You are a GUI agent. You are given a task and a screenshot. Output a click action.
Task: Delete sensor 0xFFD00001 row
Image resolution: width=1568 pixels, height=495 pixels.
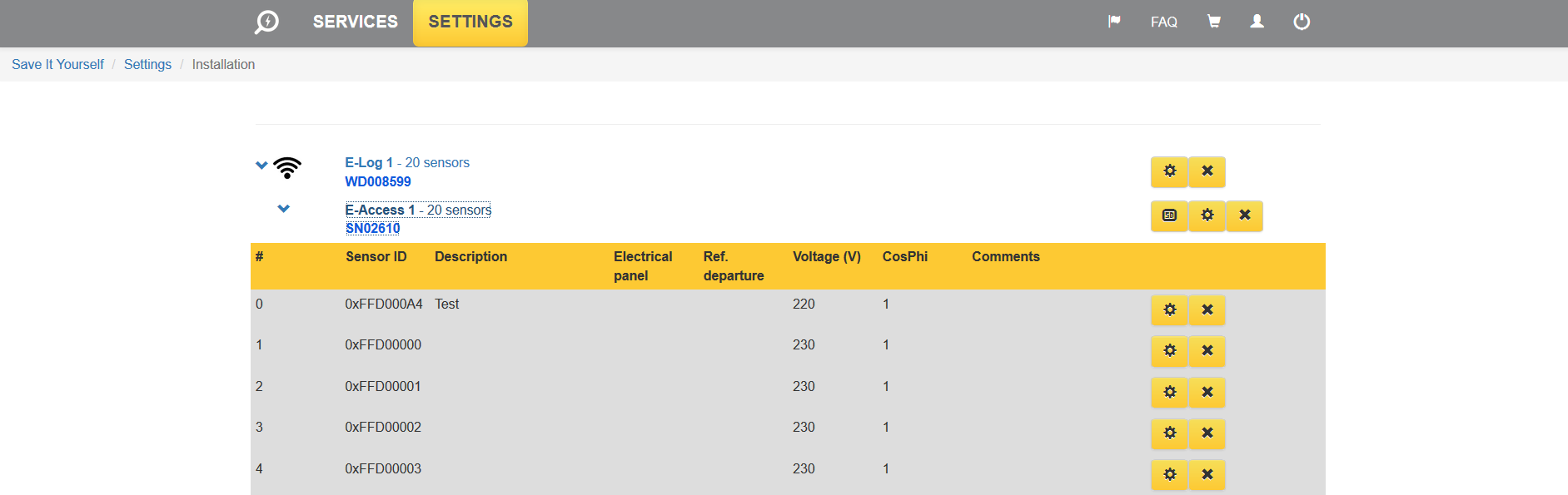[x=1207, y=392]
